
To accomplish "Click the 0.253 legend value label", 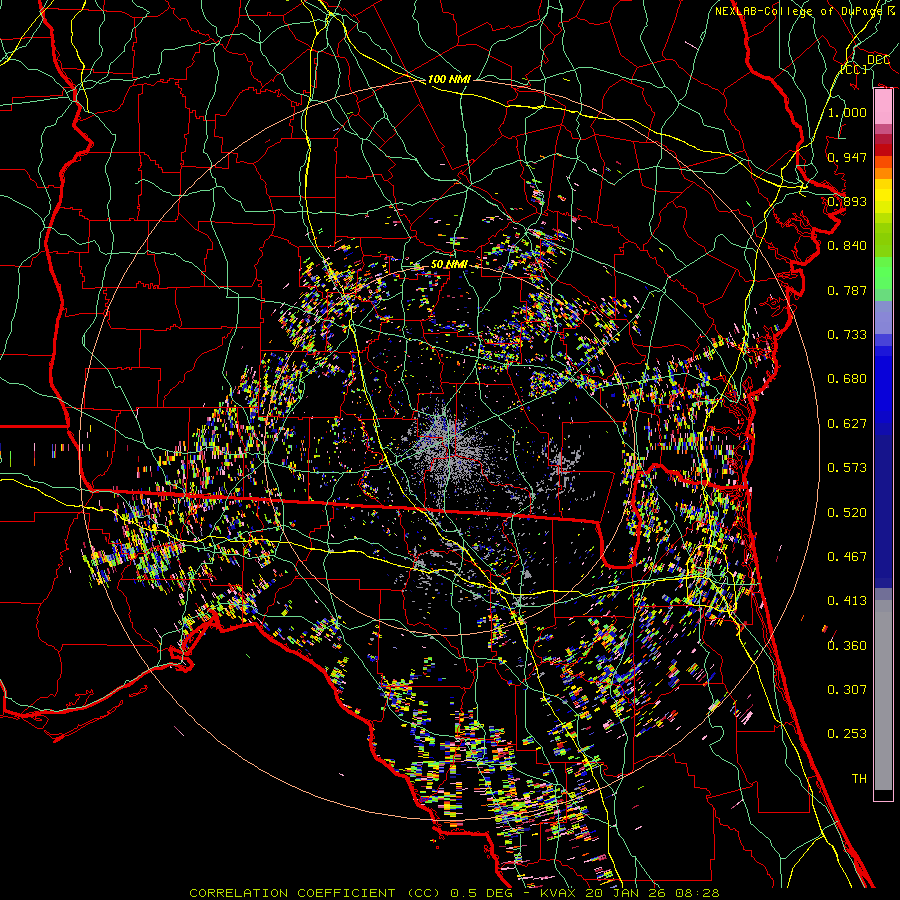I will tap(847, 734).
